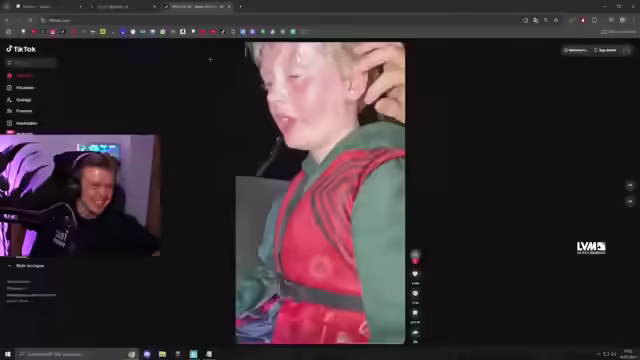Open the video comments bubble icon
This screenshot has width=640, height=360.
tap(415, 293)
